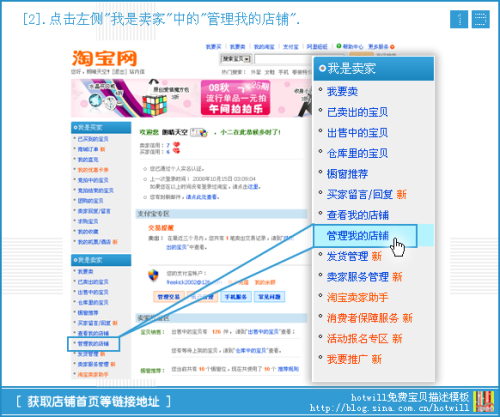Open 求购宝贝 in the buyer sidebar
Screen dimensions: 500x417
point(88,221)
